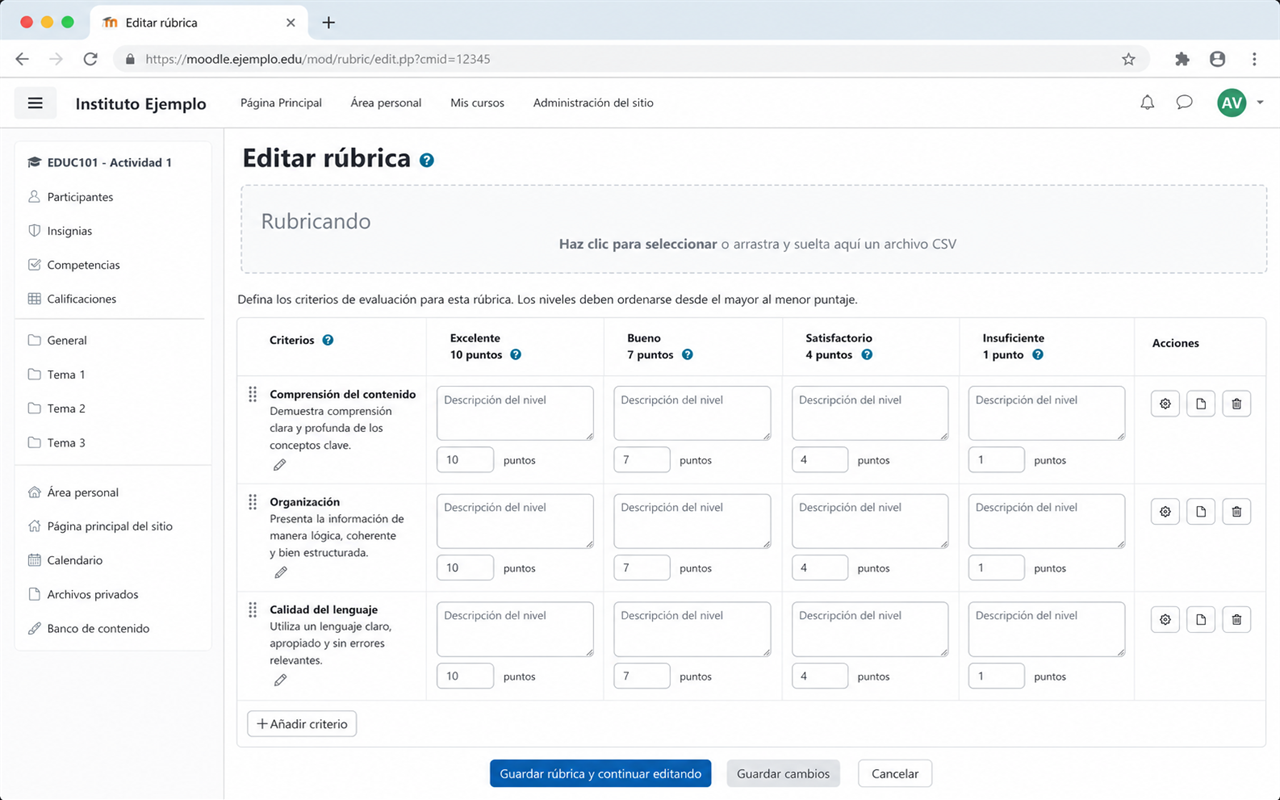This screenshot has height=800, width=1280.
Task: Click Insuficiente points field for Calidad del lenguaje
Action: (x=996, y=676)
